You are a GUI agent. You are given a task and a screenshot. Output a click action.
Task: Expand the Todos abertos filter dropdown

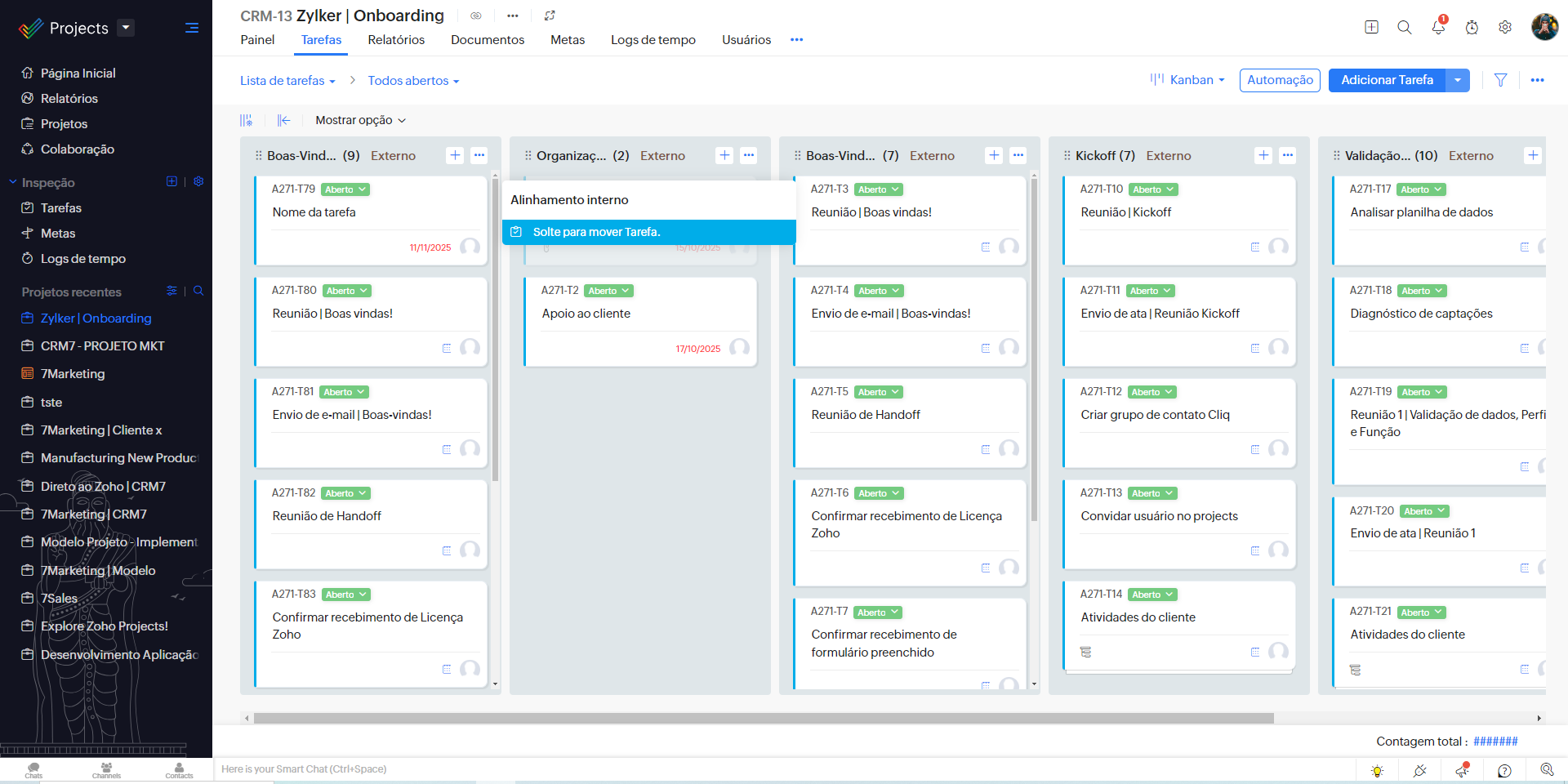(x=413, y=81)
